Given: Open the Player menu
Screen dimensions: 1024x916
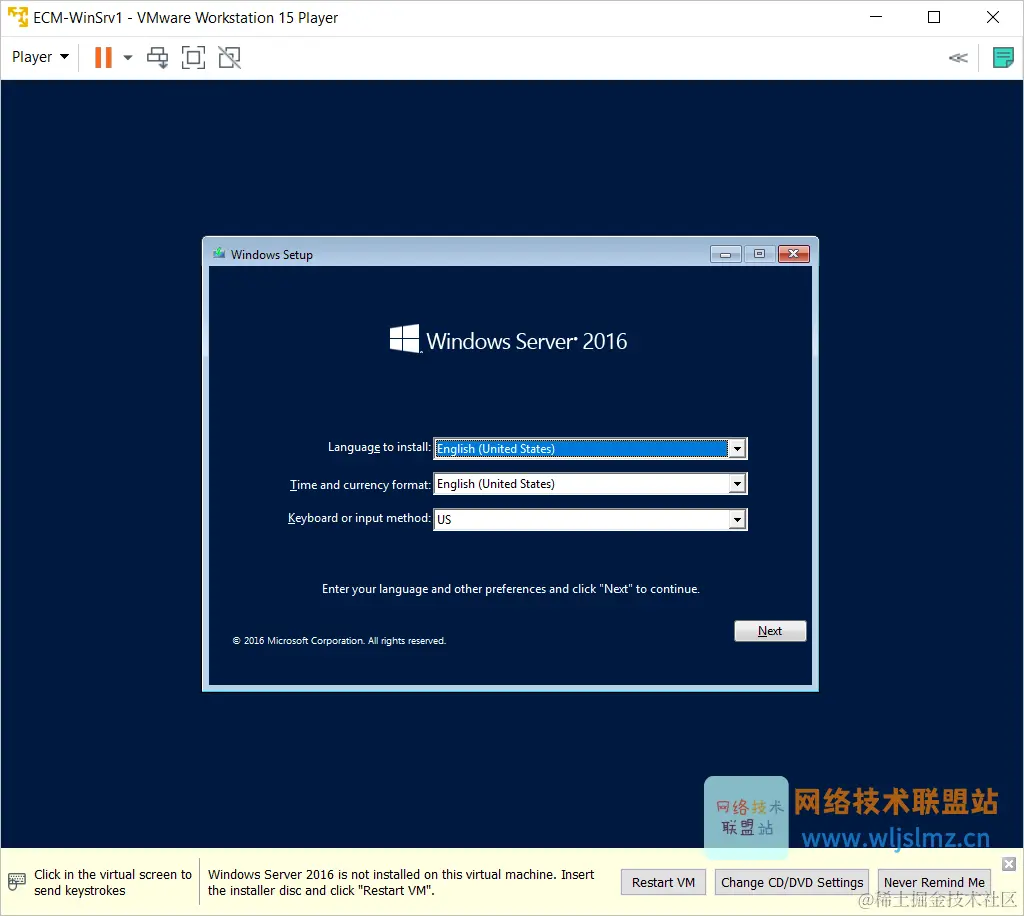Looking at the screenshot, I should tap(40, 57).
